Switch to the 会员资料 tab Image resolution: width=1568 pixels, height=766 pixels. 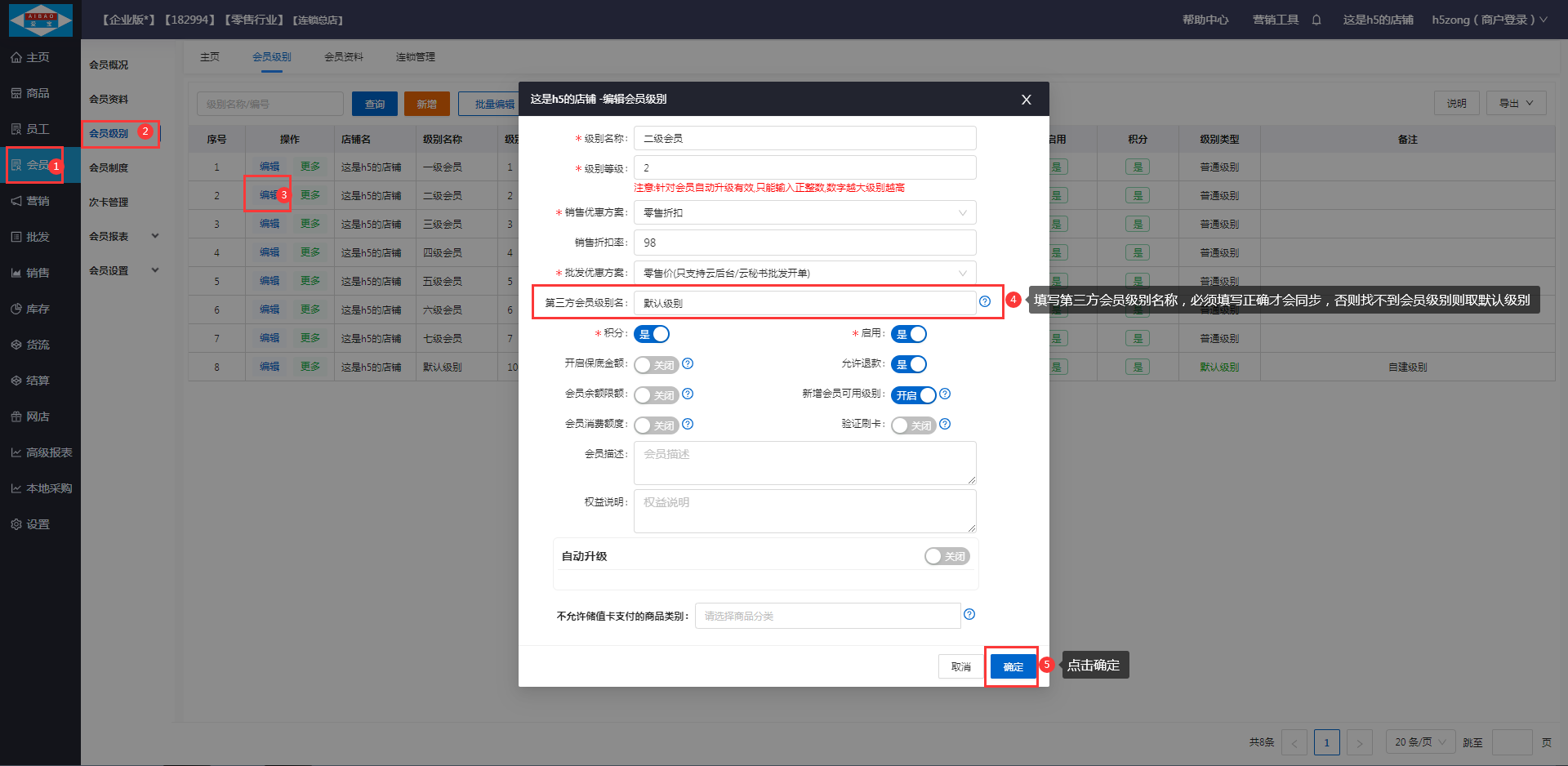coord(343,57)
